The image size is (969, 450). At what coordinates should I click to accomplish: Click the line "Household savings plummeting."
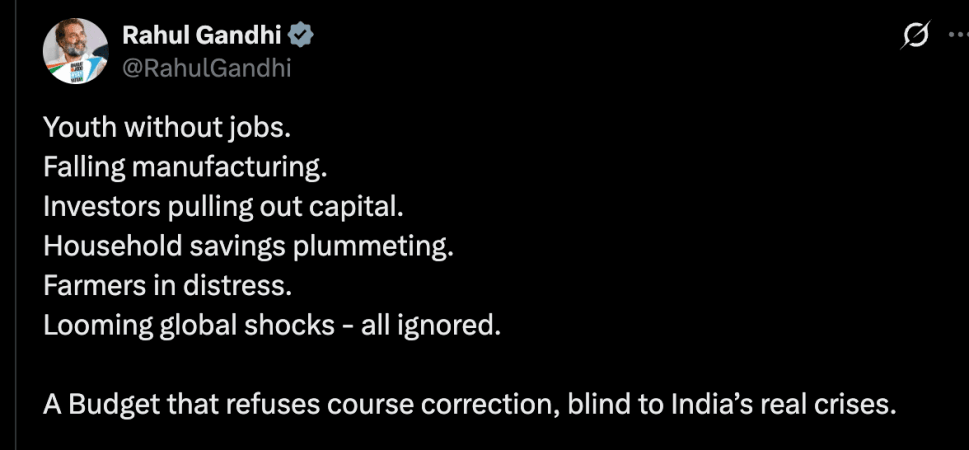(x=247, y=247)
